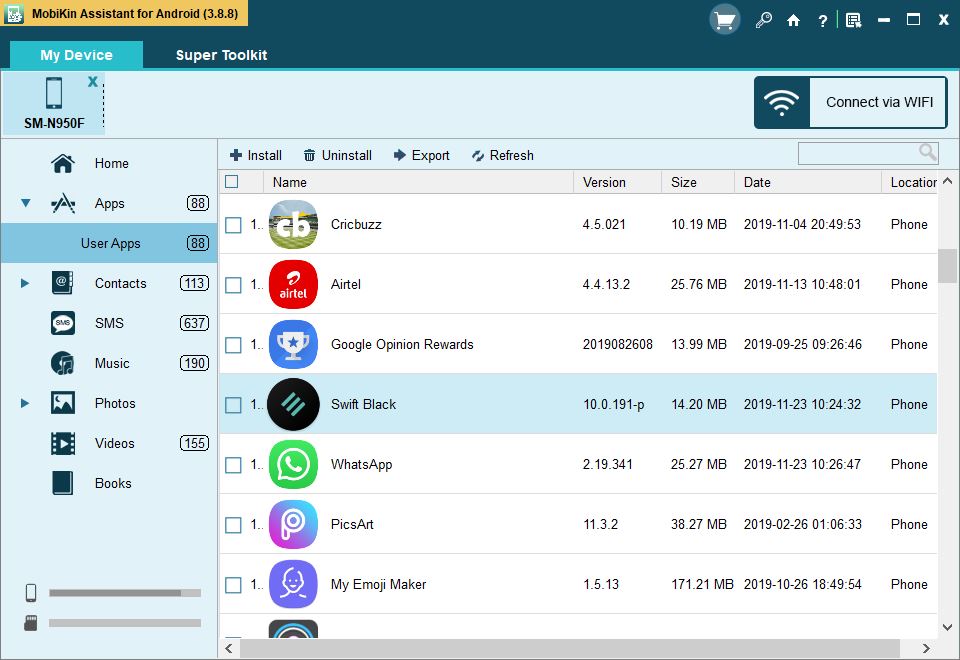The height and width of the screenshot is (660, 960).
Task: Click the Home sidebar icon
Action: point(63,163)
